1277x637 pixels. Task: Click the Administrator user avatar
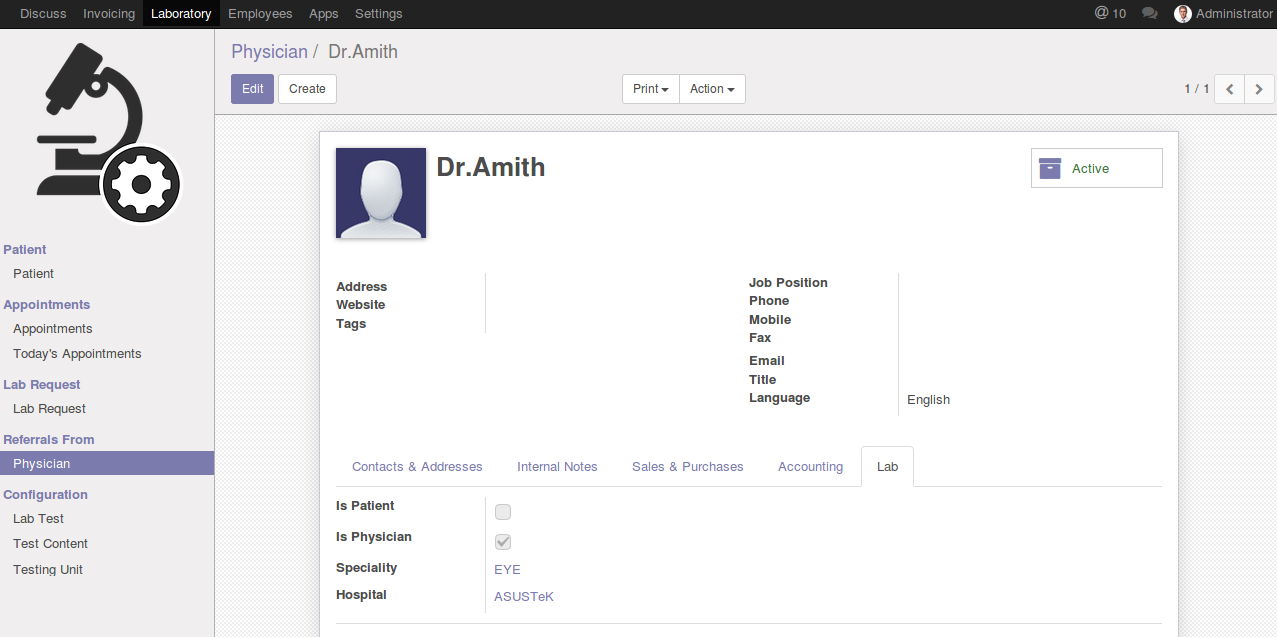point(1183,14)
